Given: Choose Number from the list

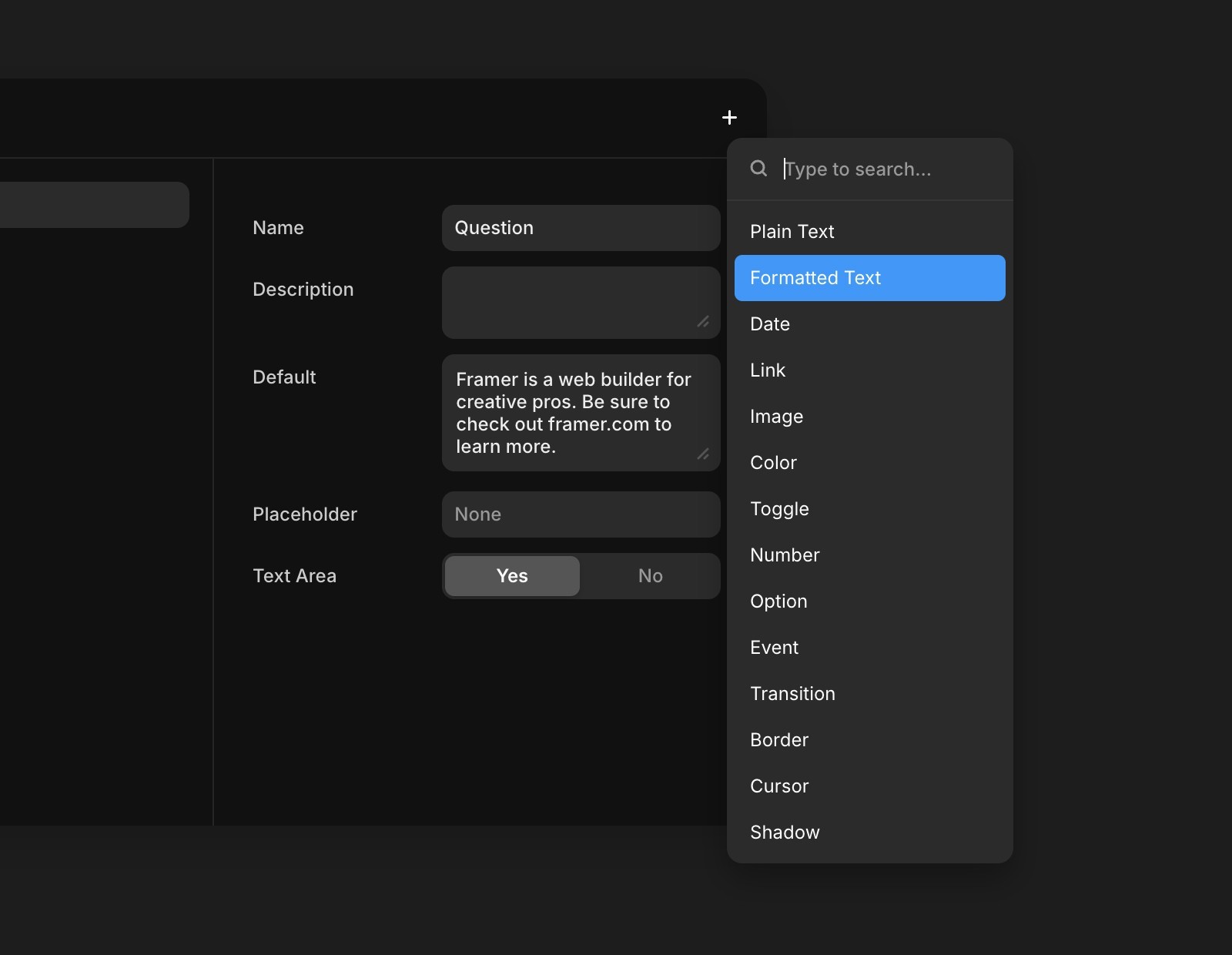Looking at the screenshot, I should coord(870,555).
